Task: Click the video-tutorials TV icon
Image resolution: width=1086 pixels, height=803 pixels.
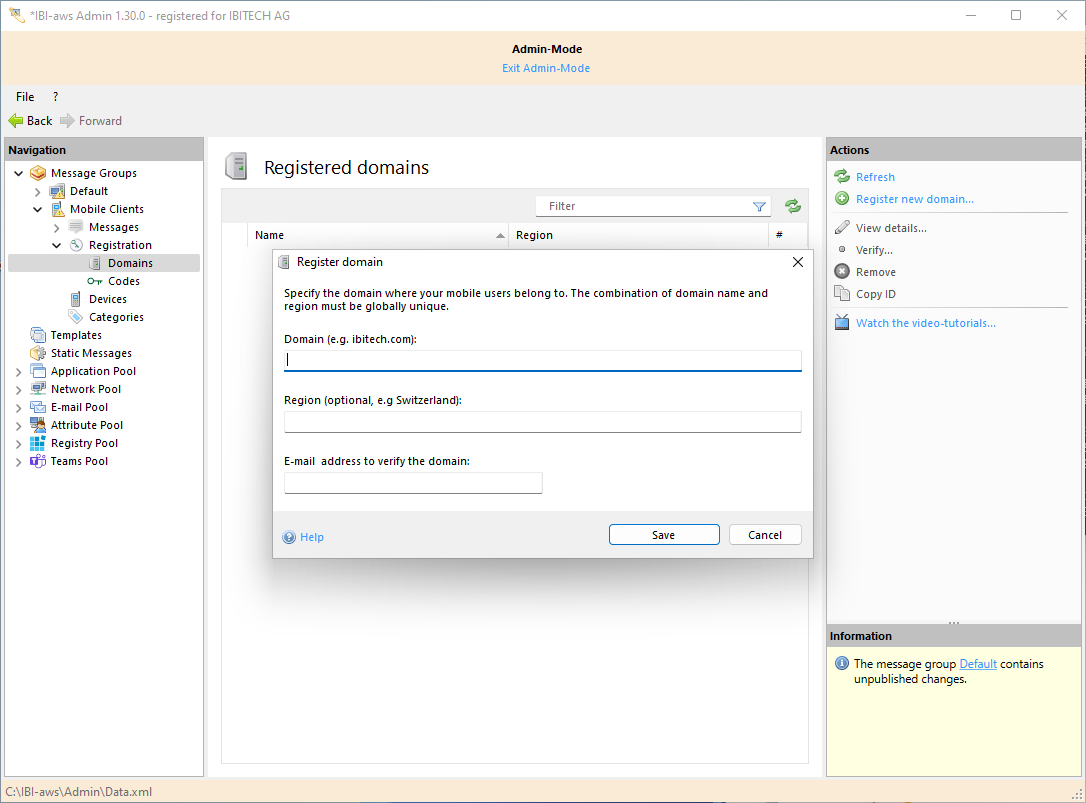Action: click(x=842, y=323)
